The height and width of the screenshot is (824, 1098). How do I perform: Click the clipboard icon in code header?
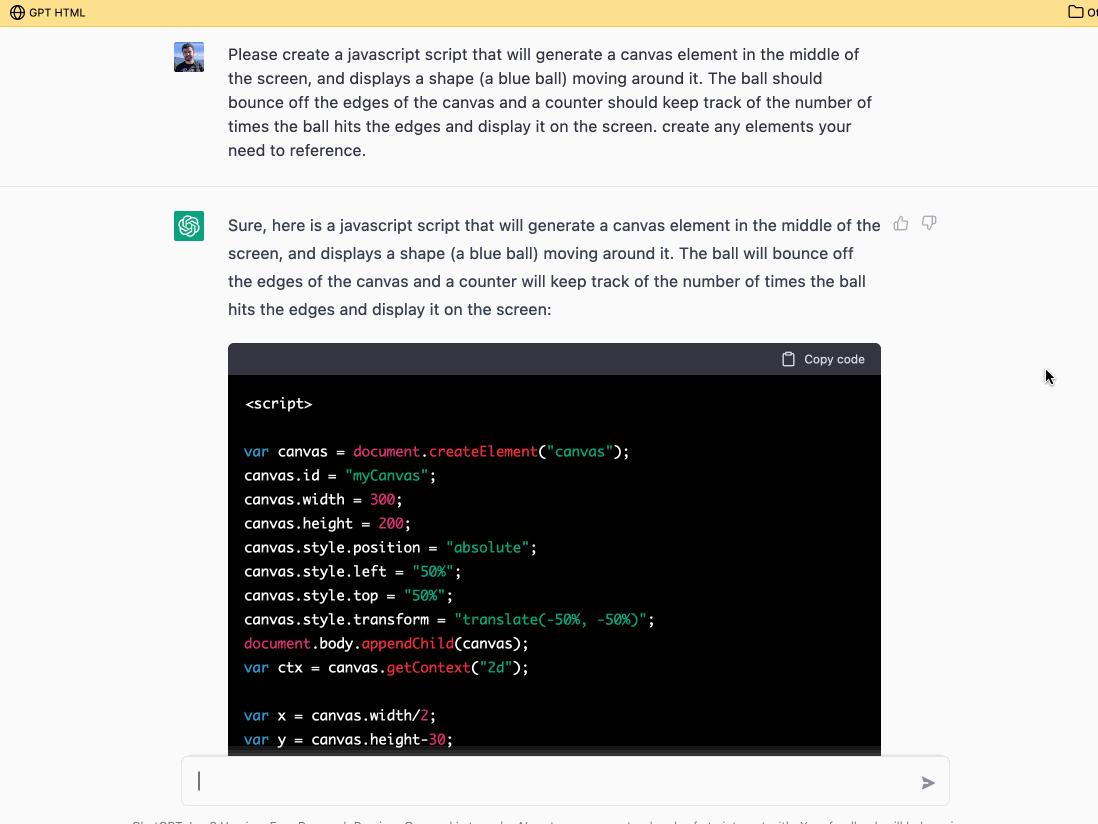(x=788, y=359)
